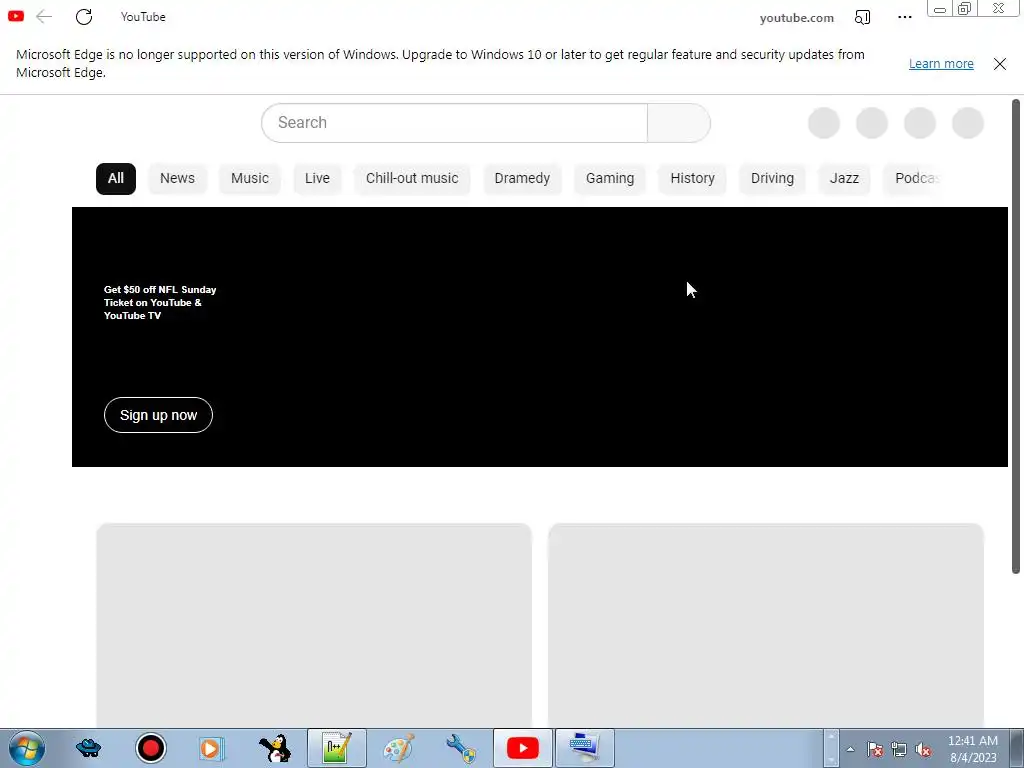This screenshot has height=768, width=1024.
Task: Select the Live category chip
Action: coord(317,178)
